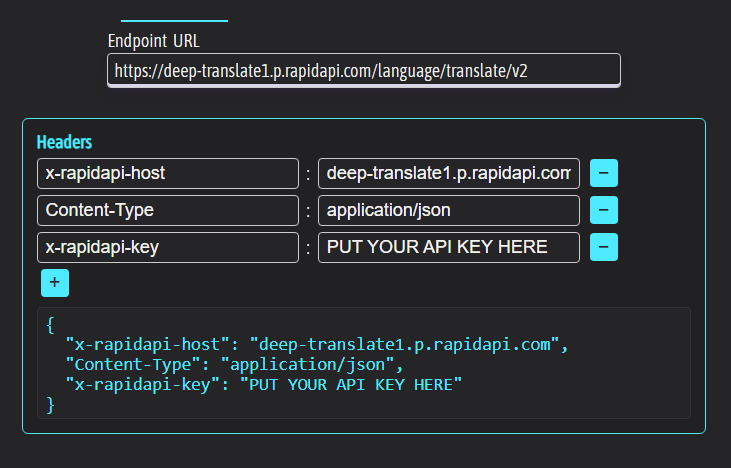Click JSON preview line "Content-Type": "application/json"
The image size is (731, 468).
[x=234, y=365]
